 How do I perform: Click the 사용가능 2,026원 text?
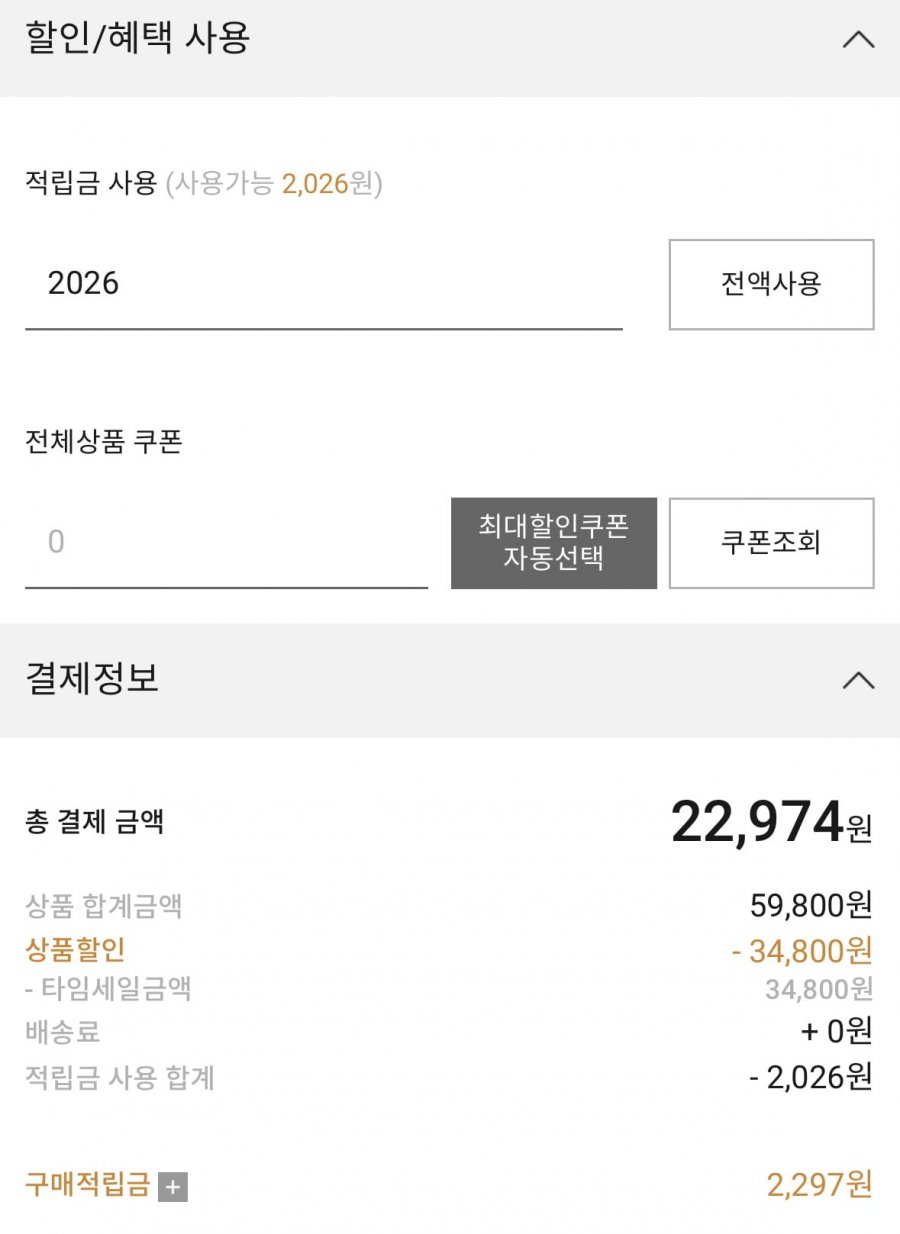[x=274, y=184]
